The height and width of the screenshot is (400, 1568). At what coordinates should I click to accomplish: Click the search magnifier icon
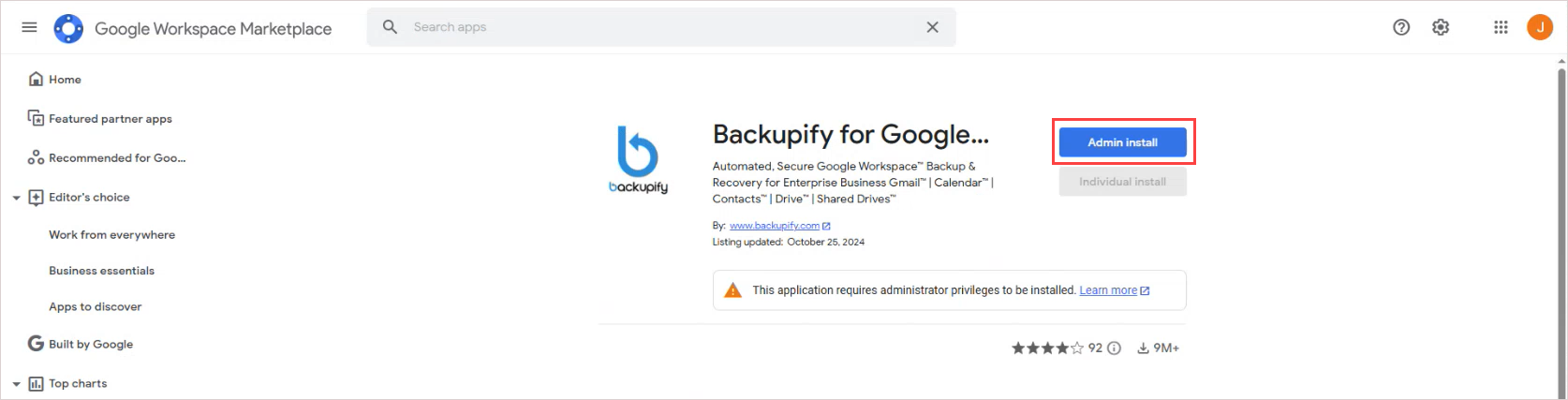click(x=390, y=27)
